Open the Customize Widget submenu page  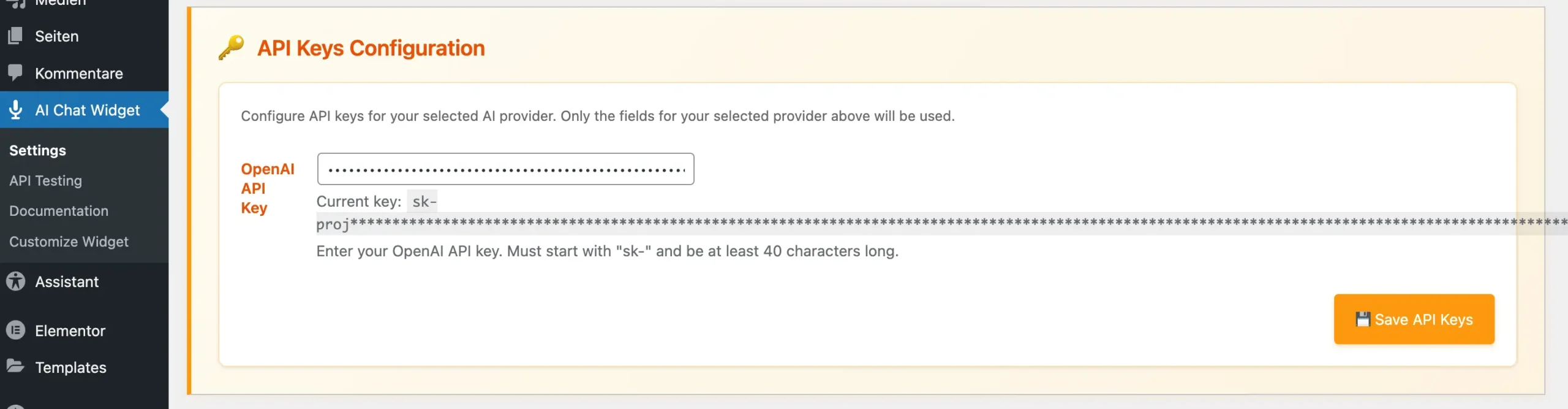pyautogui.click(x=69, y=242)
